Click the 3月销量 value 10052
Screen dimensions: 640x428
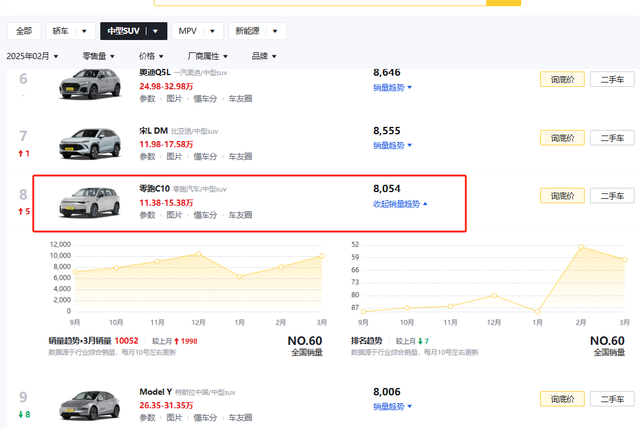(127, 341)
